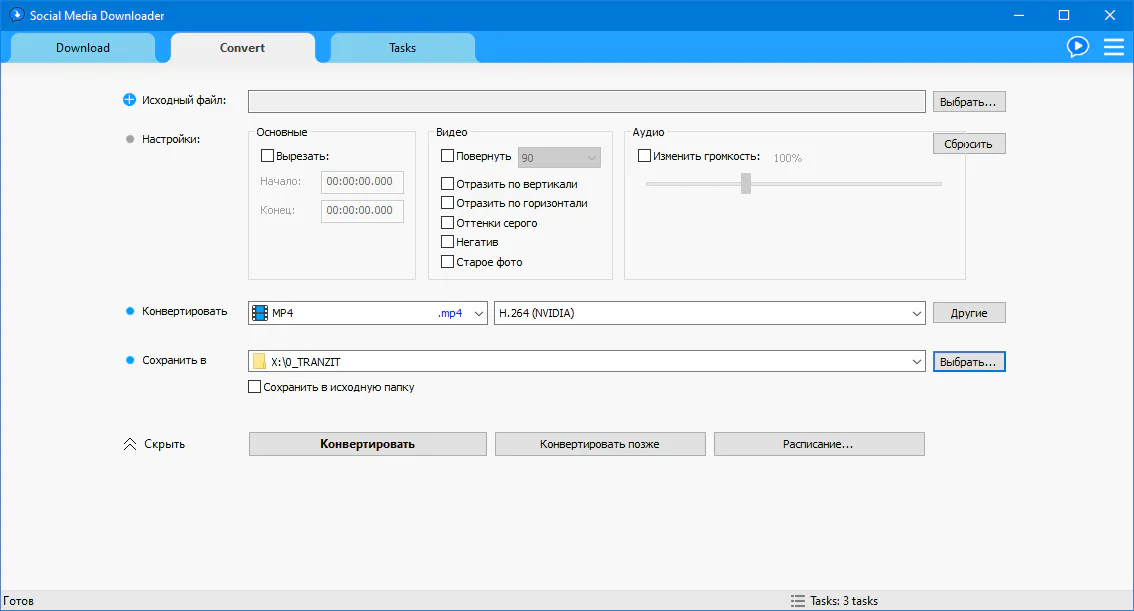Check Сохранить в исходную папку option
The width and height of the screenshot is (1134, 611).
point(255,387)
